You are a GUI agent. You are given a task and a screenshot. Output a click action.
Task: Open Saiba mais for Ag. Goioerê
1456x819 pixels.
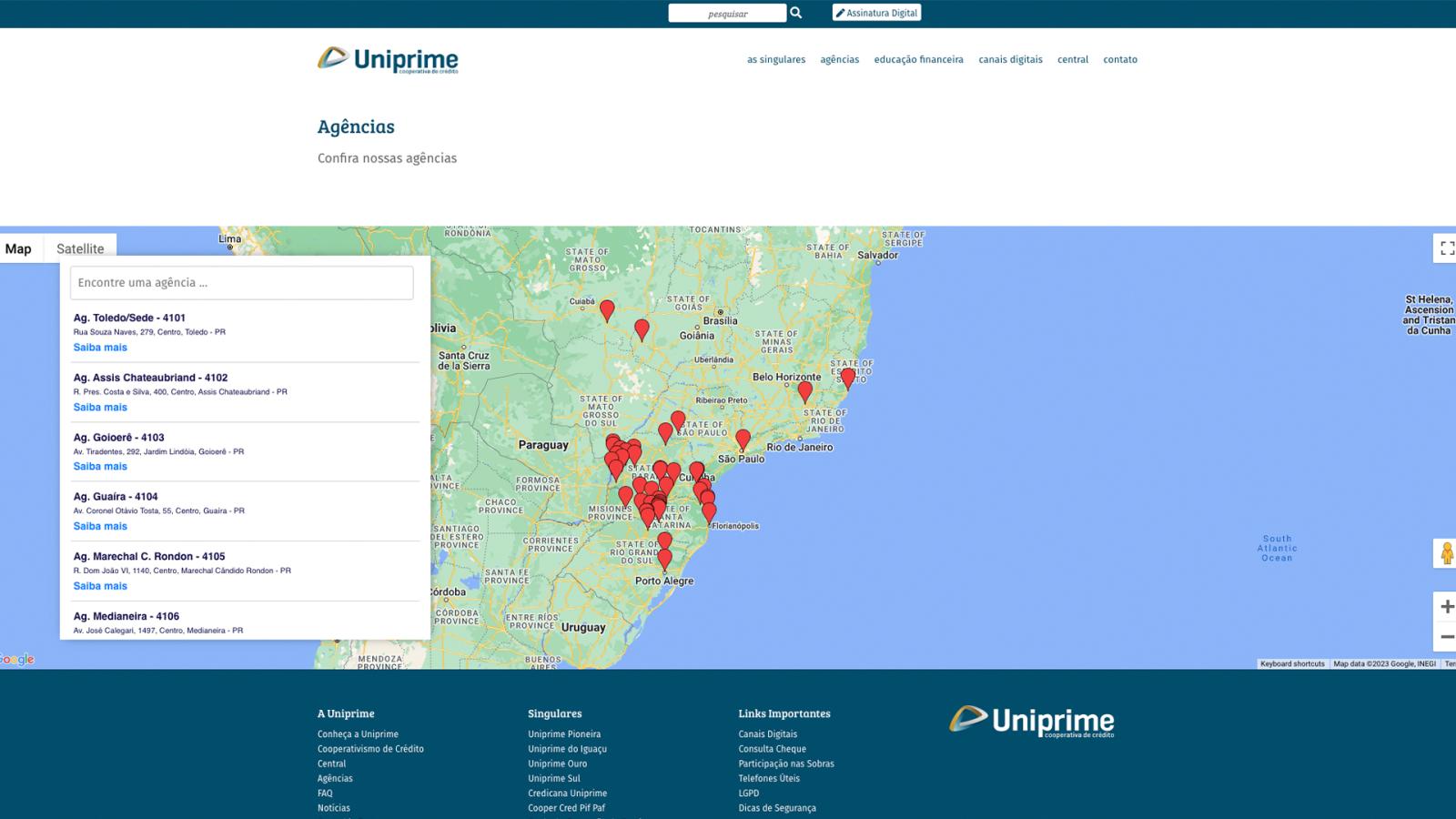(100, 467)
